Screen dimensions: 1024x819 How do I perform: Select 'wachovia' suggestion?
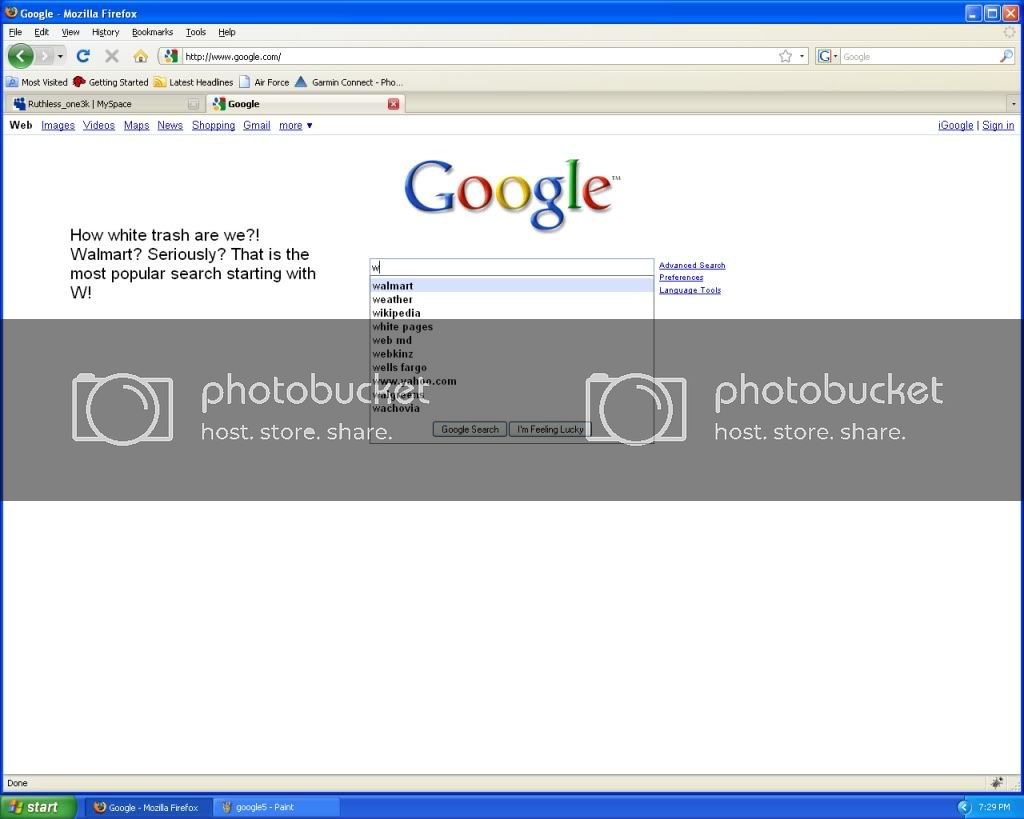[511, 409]
